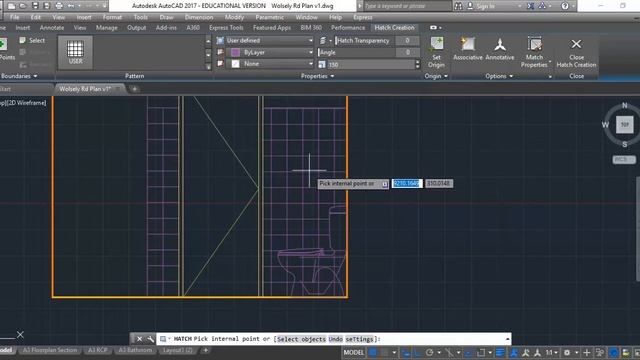Click workspace switching gear icon
The height and width of the screenshot is (360, 640).
click(567, 352)
